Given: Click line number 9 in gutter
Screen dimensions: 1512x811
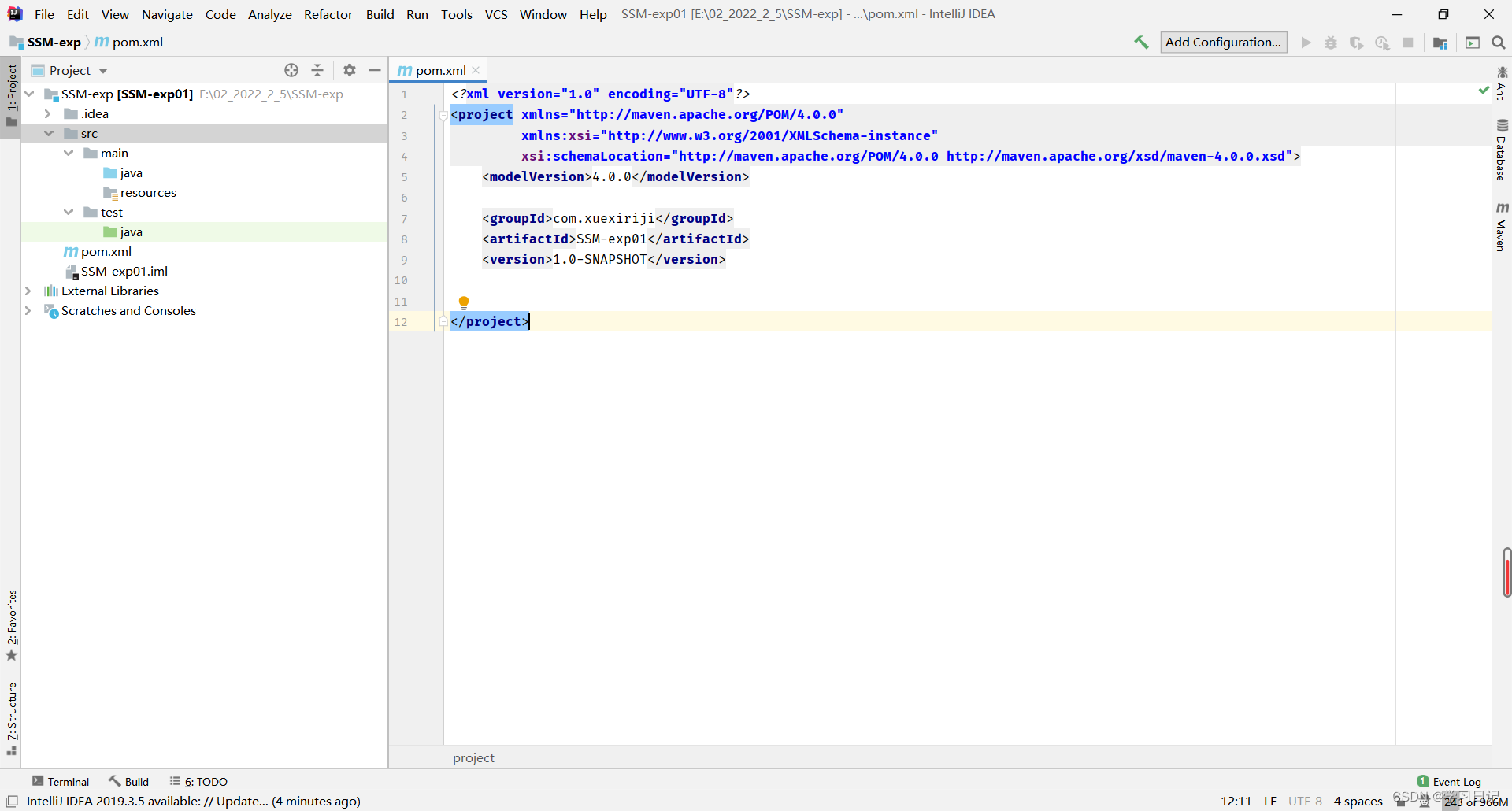Looking at the screenshot, I should pyautogui.click(x=404, y=260).
